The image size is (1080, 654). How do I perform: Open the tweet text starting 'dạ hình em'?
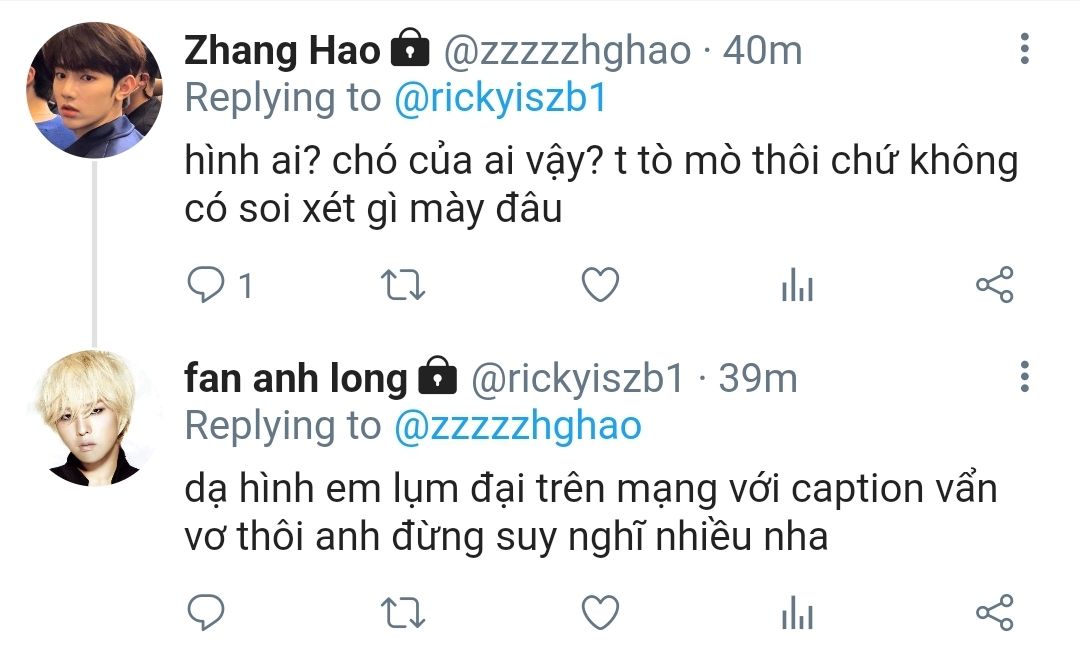(x=591, y=512)
